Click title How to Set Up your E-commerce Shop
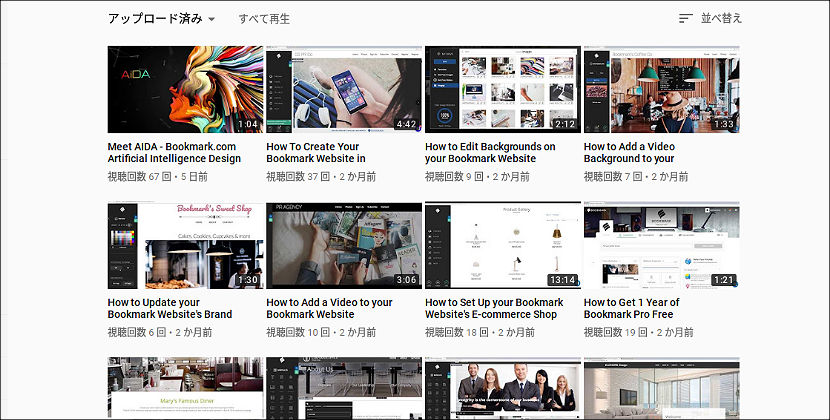Screen dimensions: 830x420 (x=494, y=308)
